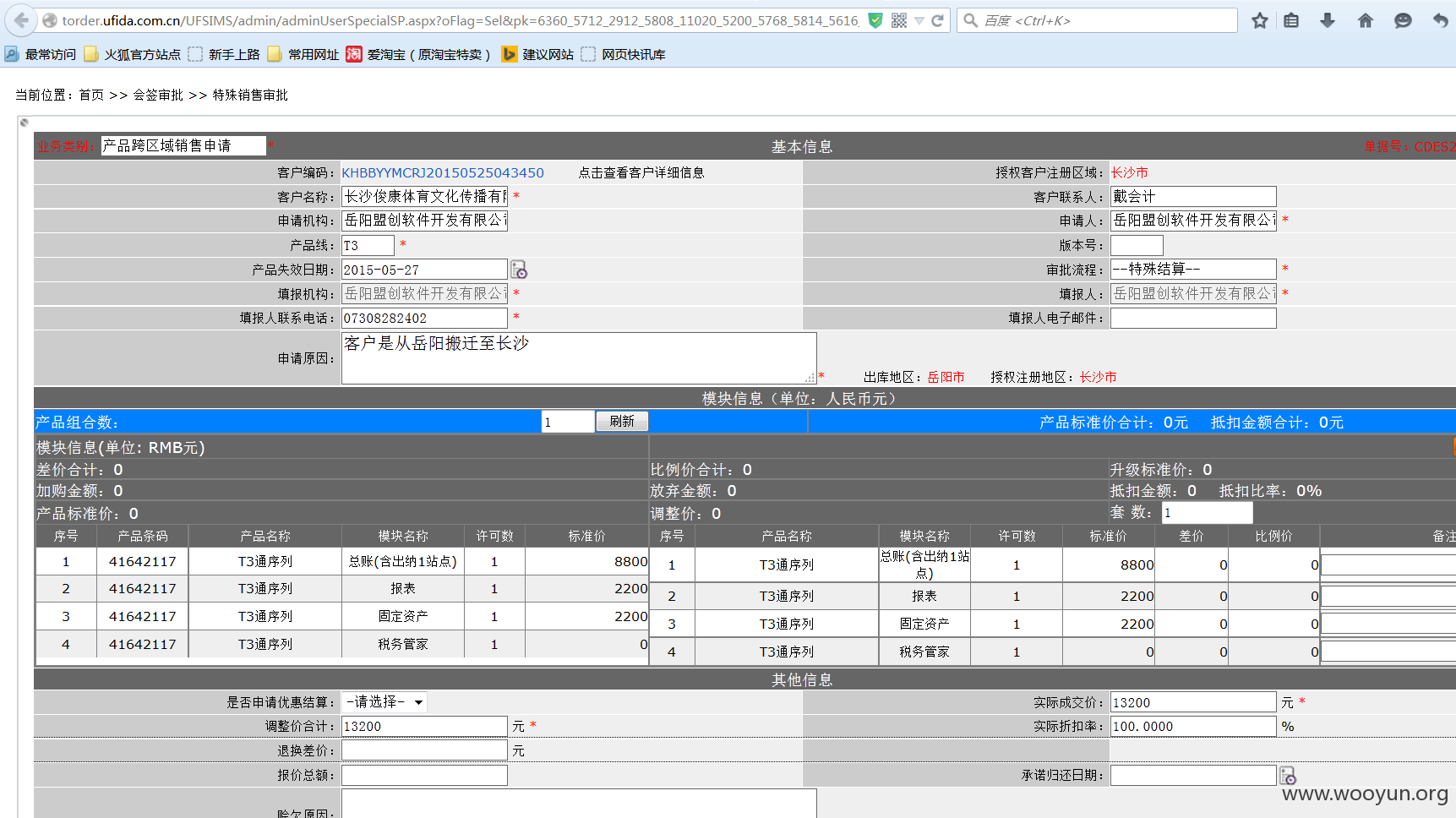This screenshot has width=1456, height=818.
Task: Click the 申请人 input field
Action: (x=1193, y=220)
